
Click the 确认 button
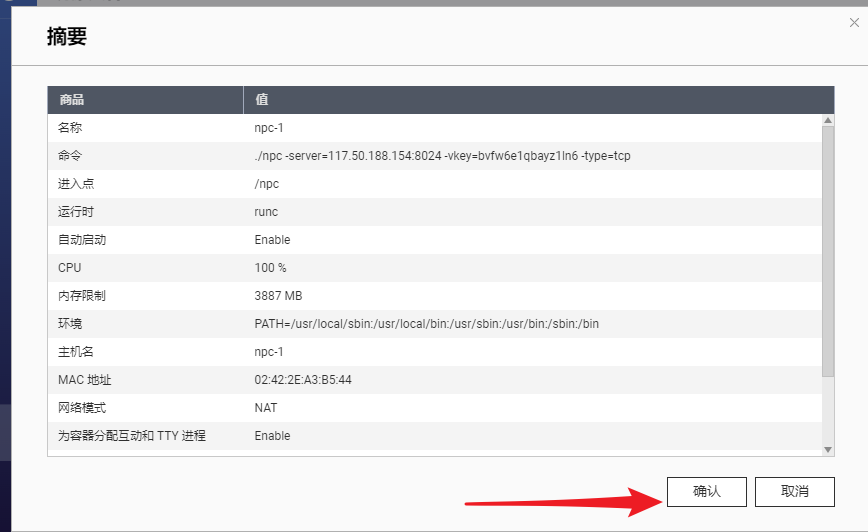point(706,491)
